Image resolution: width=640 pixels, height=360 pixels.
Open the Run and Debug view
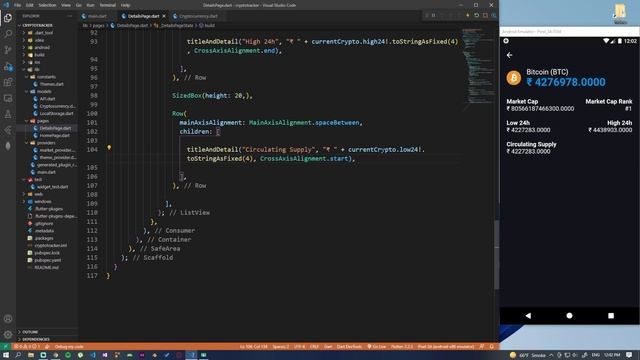(8, 66)
